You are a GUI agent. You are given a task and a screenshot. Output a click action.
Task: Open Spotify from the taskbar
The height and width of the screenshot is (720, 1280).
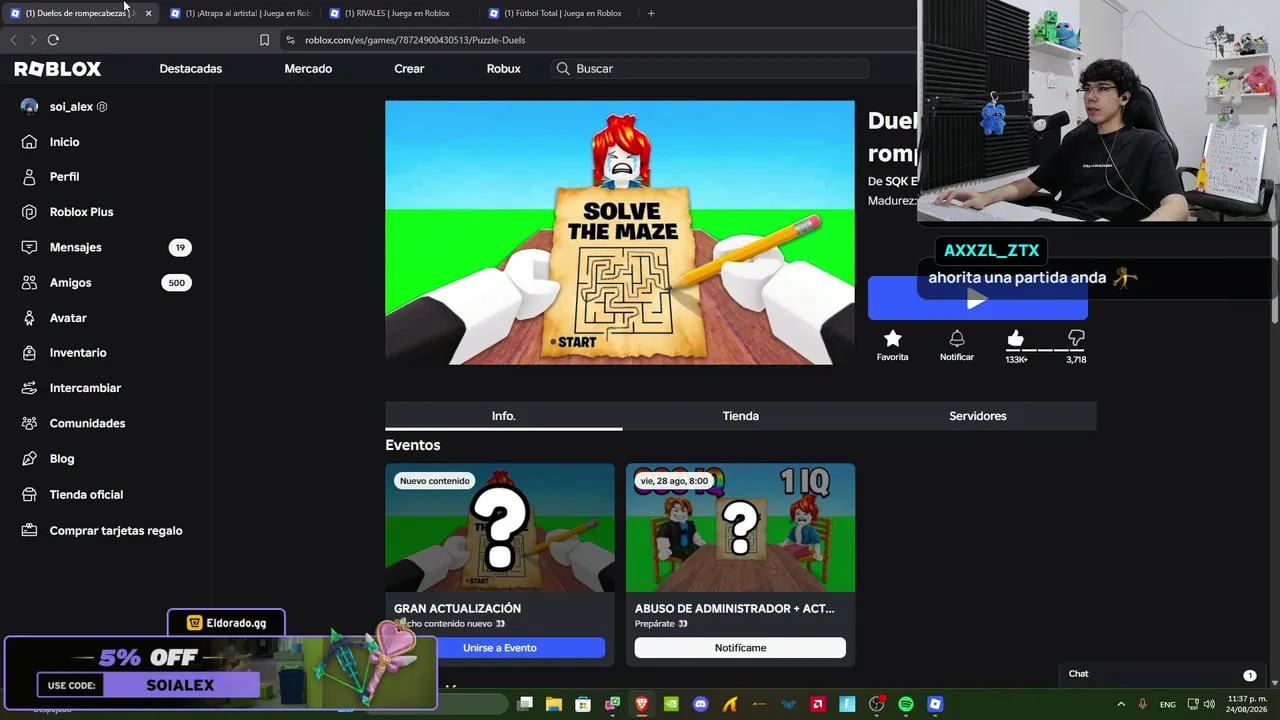[x=906, y=704]
